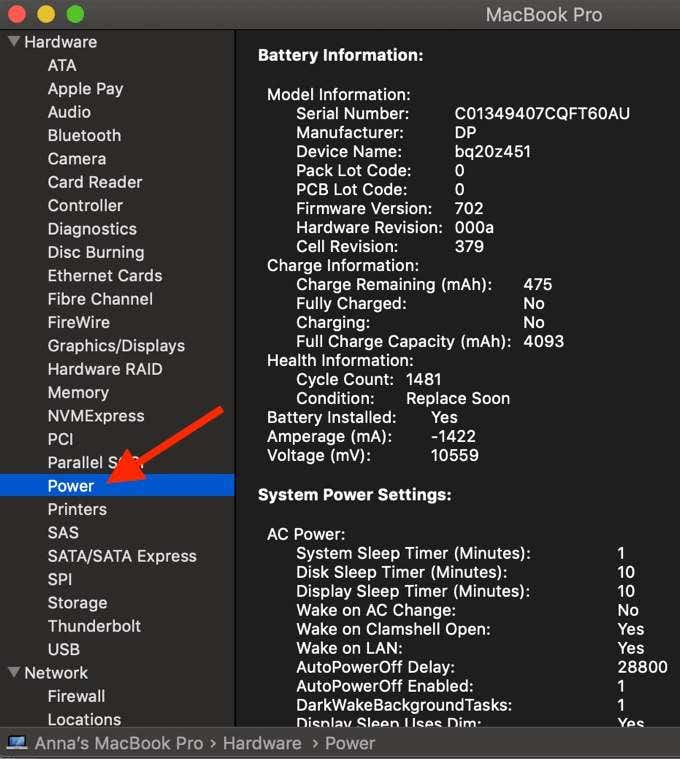
Task: Collapse the Hardware section triangle
Action: click(14, 42)
